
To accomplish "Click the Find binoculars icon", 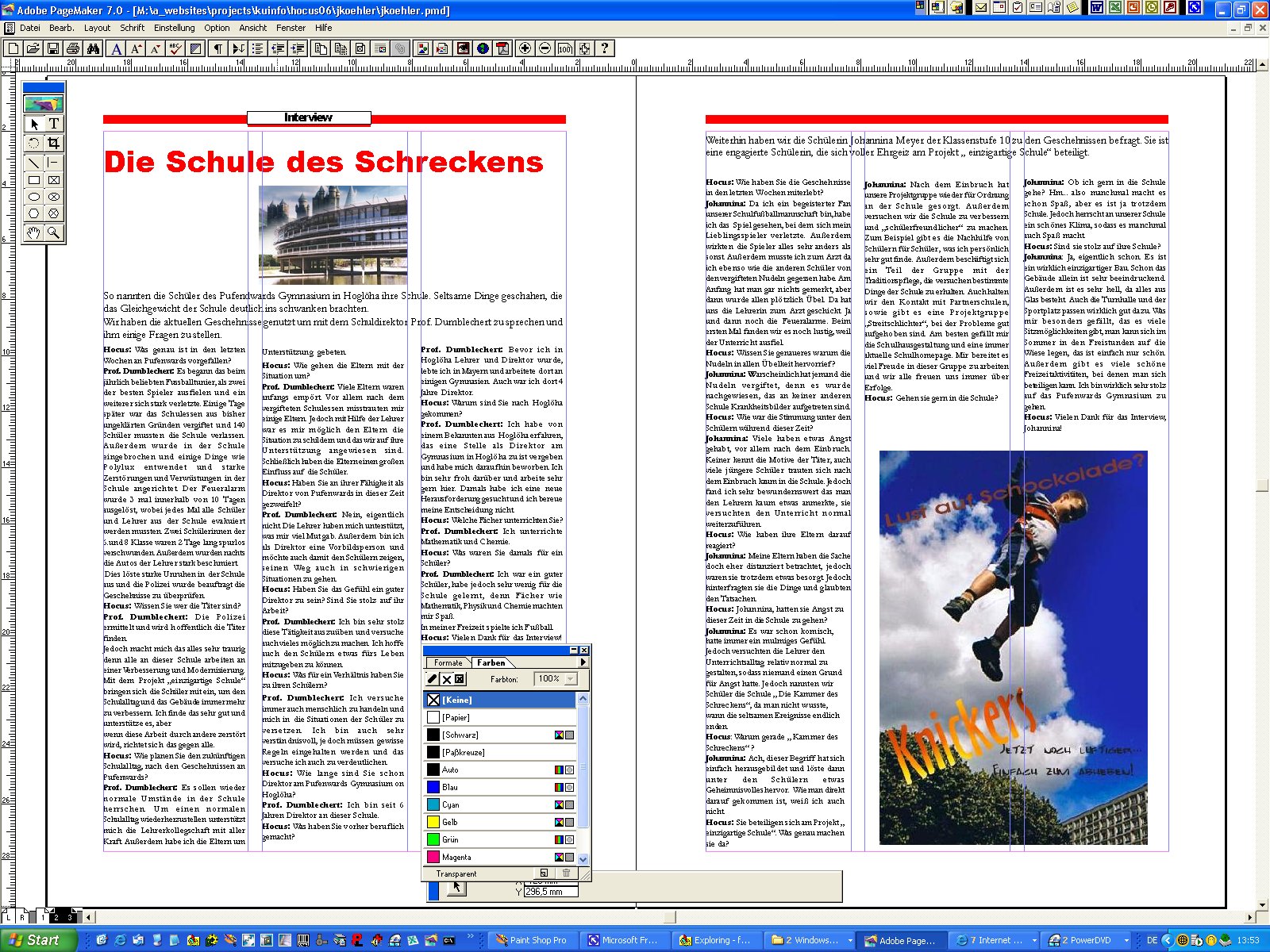I will click(93, 48).
